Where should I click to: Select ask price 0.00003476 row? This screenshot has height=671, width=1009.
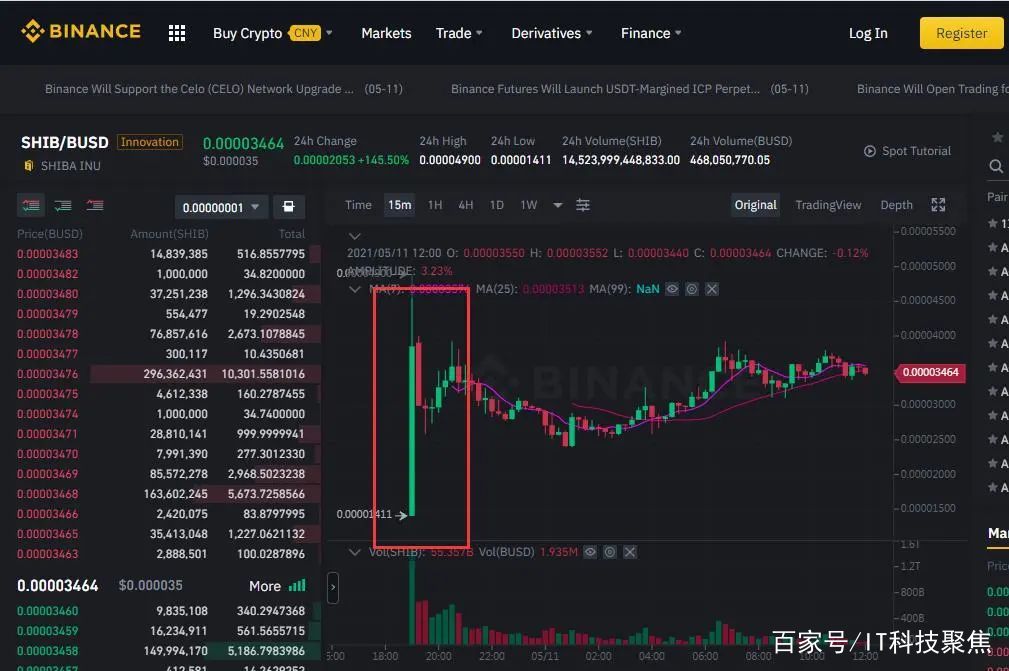click(169, 374)
